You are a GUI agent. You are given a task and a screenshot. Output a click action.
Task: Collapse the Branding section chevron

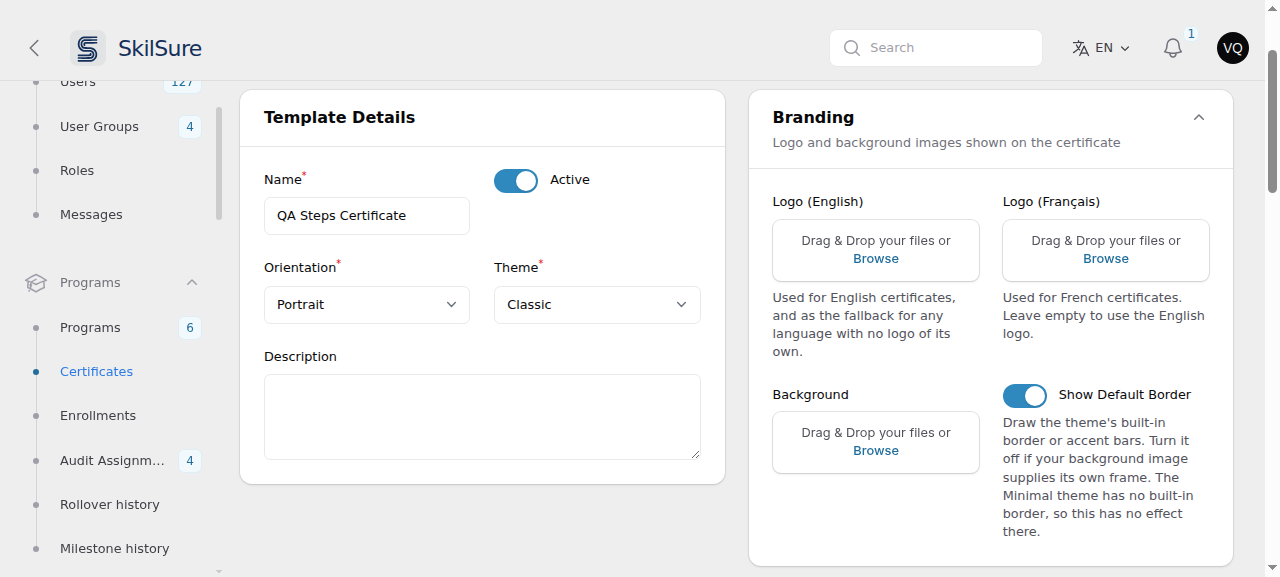pyautogui.click(x=1199, y=118)
